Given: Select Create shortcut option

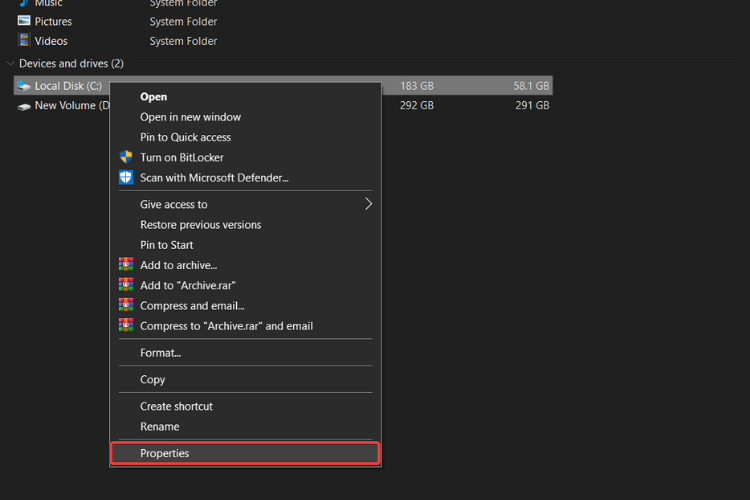Looking at the screenshot, I should [176, 407].
